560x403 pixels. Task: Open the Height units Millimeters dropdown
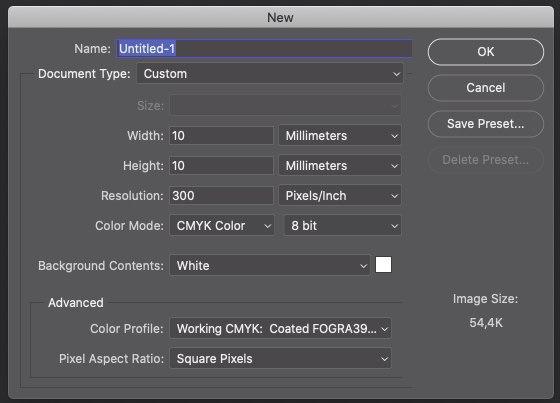tap(340, 166)
